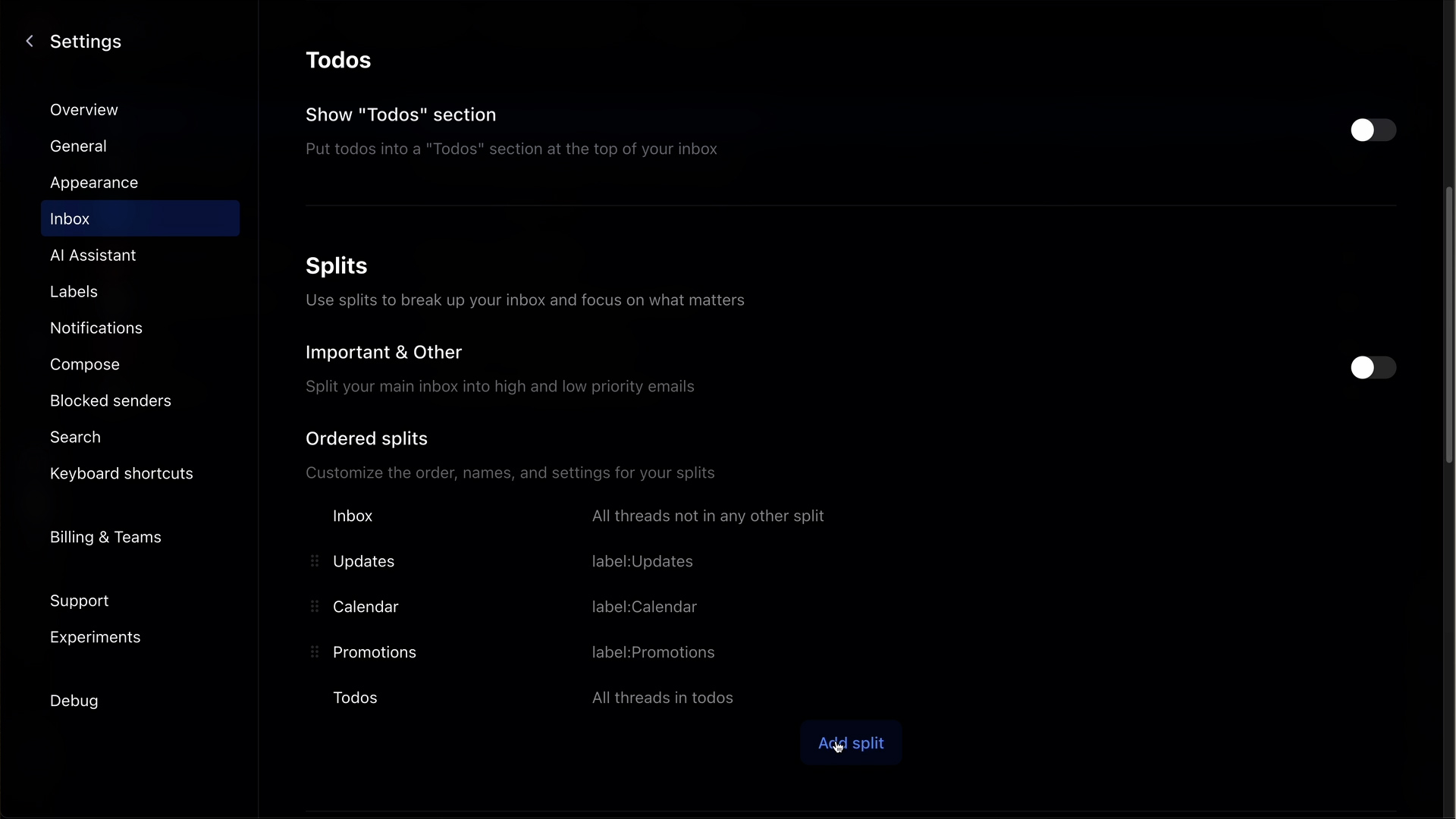Grab the drag handle beside Updates split
This screenshot has width=1456, height=819.
pyautogui.click(x=314, y=561)
